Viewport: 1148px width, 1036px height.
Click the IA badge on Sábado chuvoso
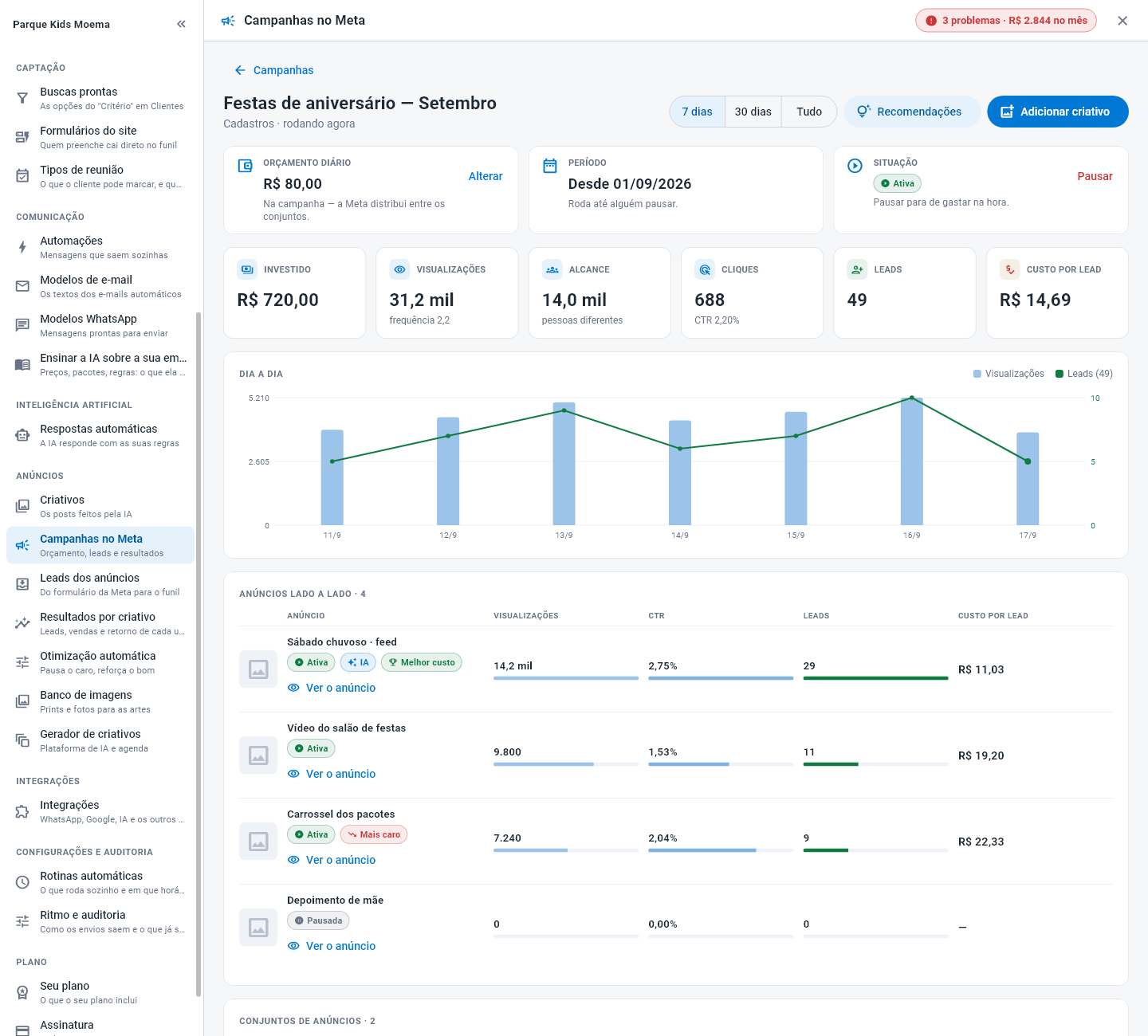[358, 662]
